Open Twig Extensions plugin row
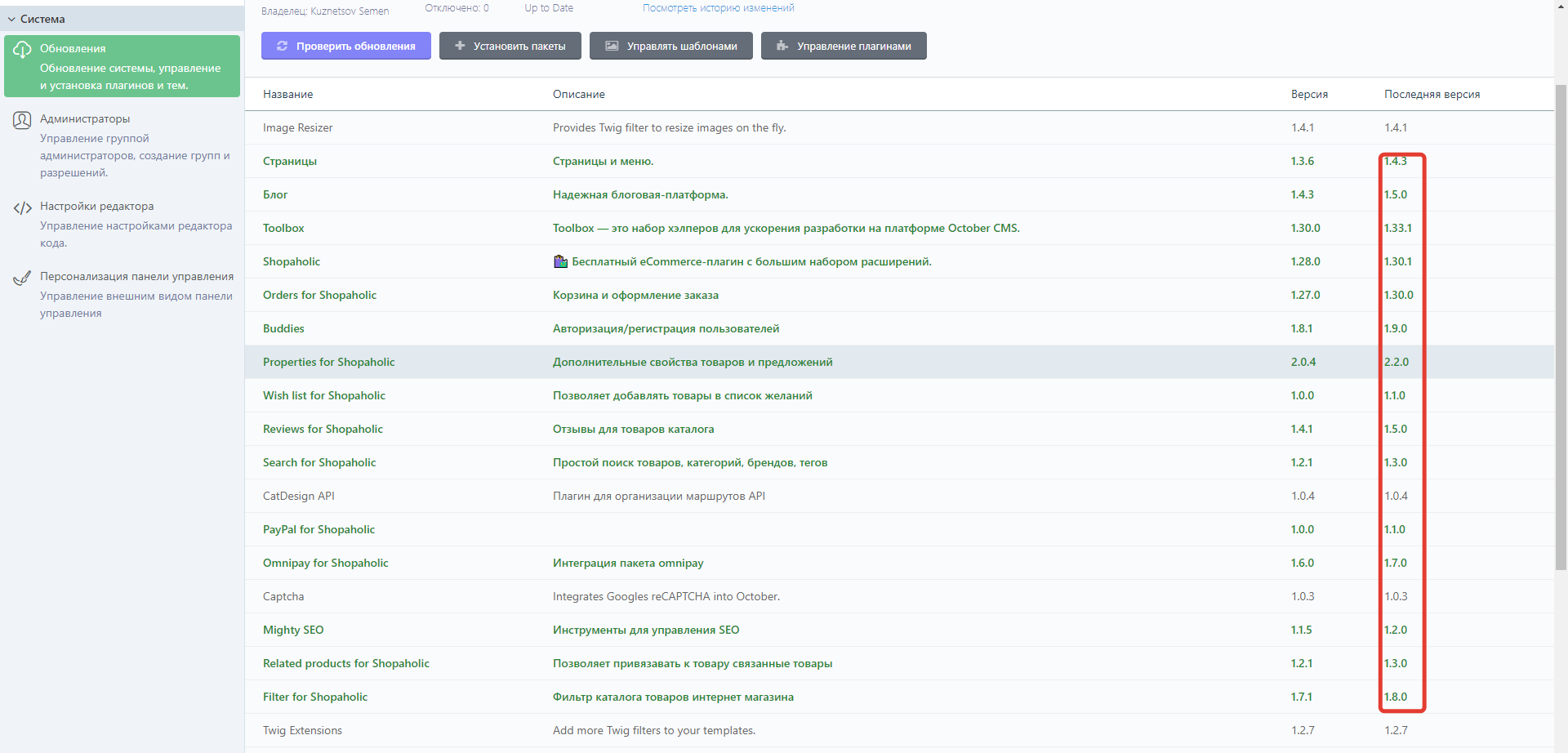 pos(899,730)
